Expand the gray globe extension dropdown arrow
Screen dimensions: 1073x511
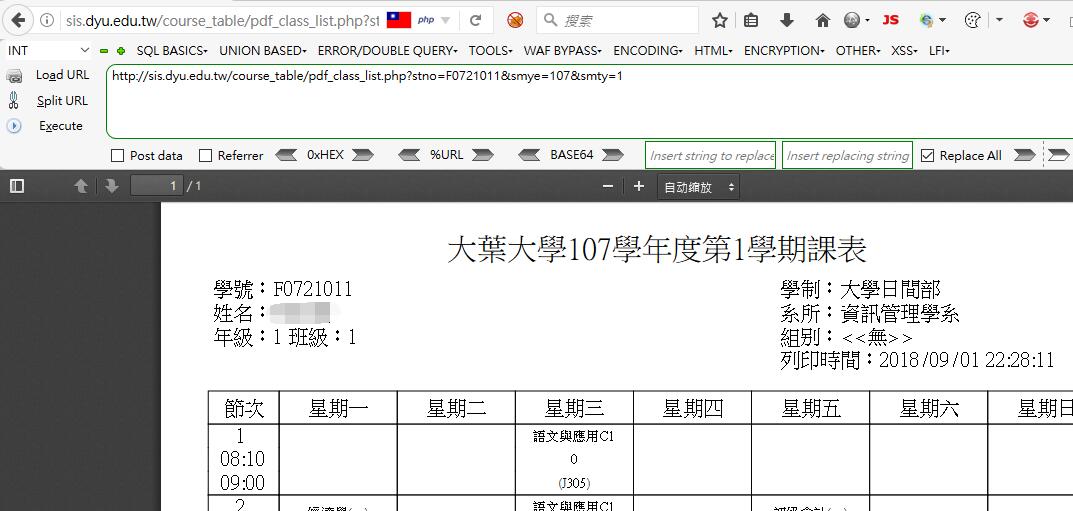pyautogui.click(x=867, y=21)
